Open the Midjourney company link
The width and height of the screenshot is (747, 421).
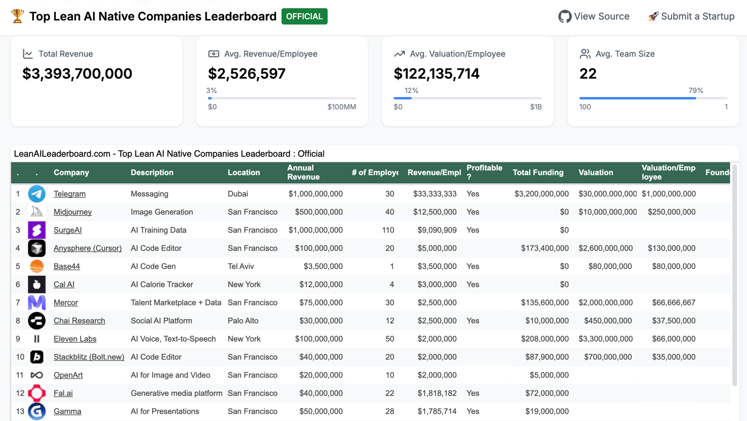click(x=72, y=212)
